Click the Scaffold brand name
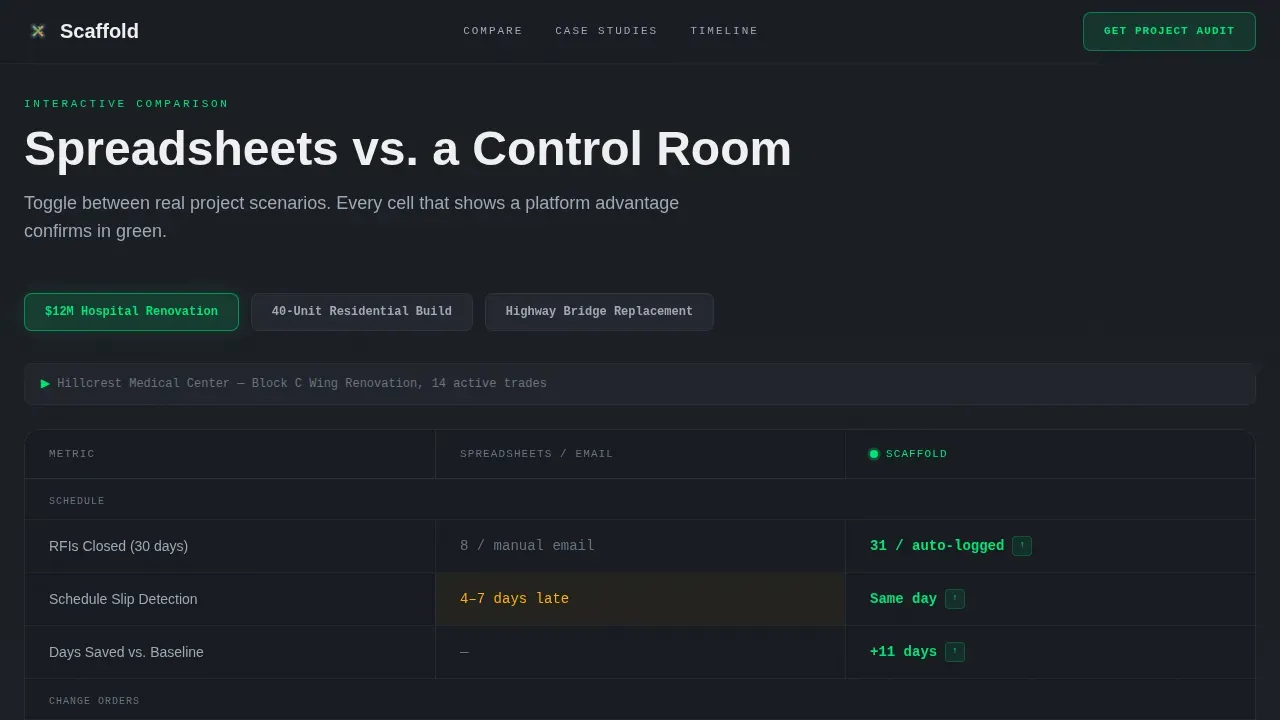 click(x=99, y=31)
